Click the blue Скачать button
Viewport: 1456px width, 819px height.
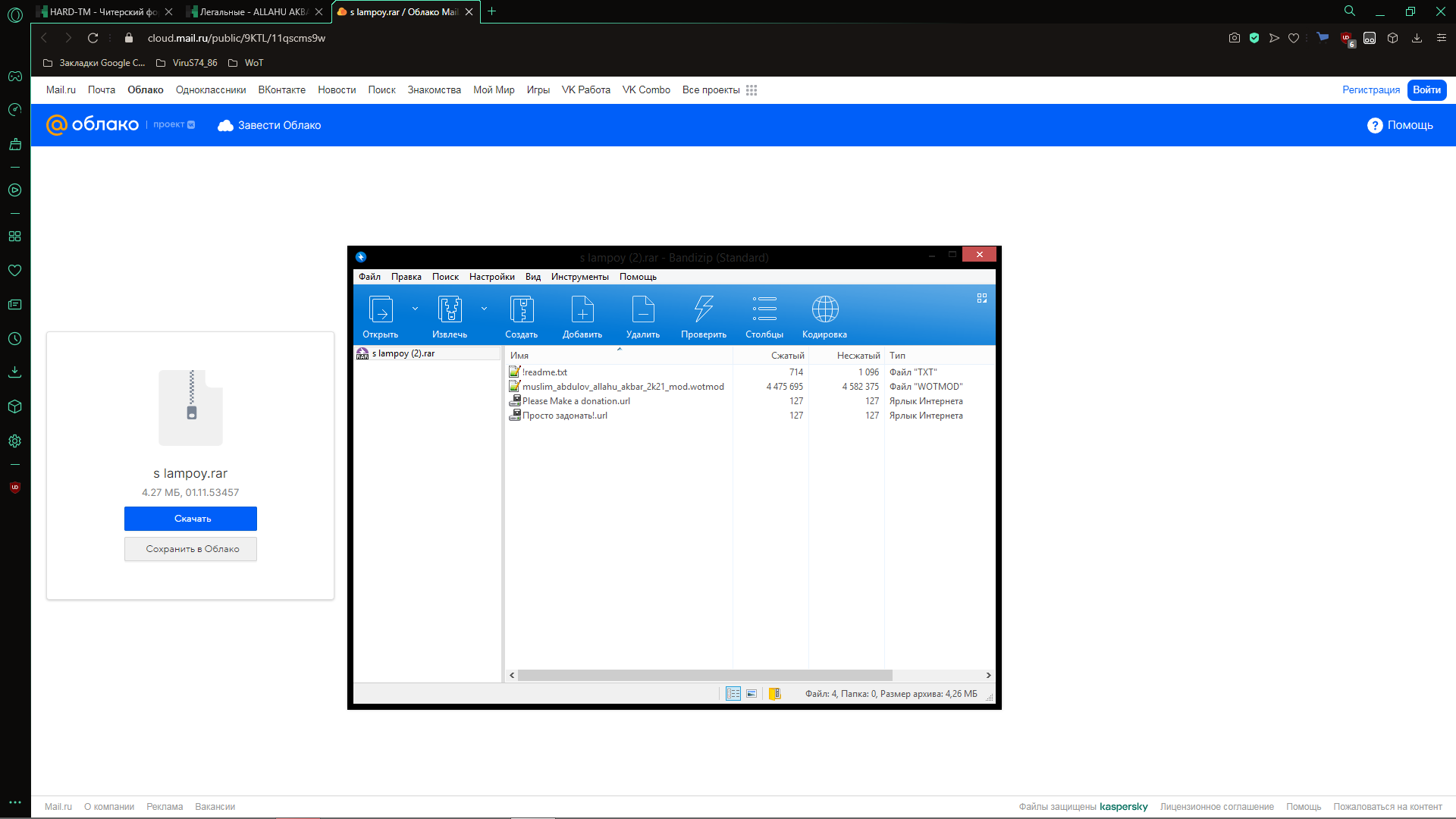pos(190,519)
